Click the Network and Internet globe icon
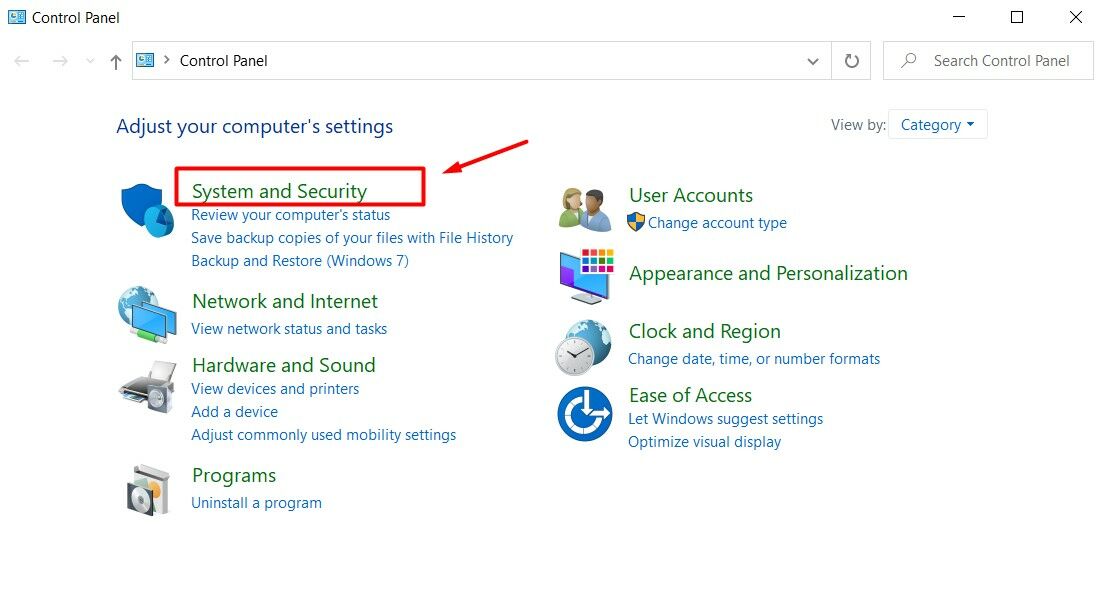The width and height of the screenshot is (1104, 609). (147, 314)
